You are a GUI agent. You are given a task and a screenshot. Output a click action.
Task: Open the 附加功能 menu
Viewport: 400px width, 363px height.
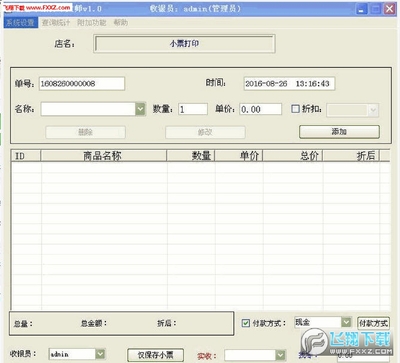click(92, 23)
